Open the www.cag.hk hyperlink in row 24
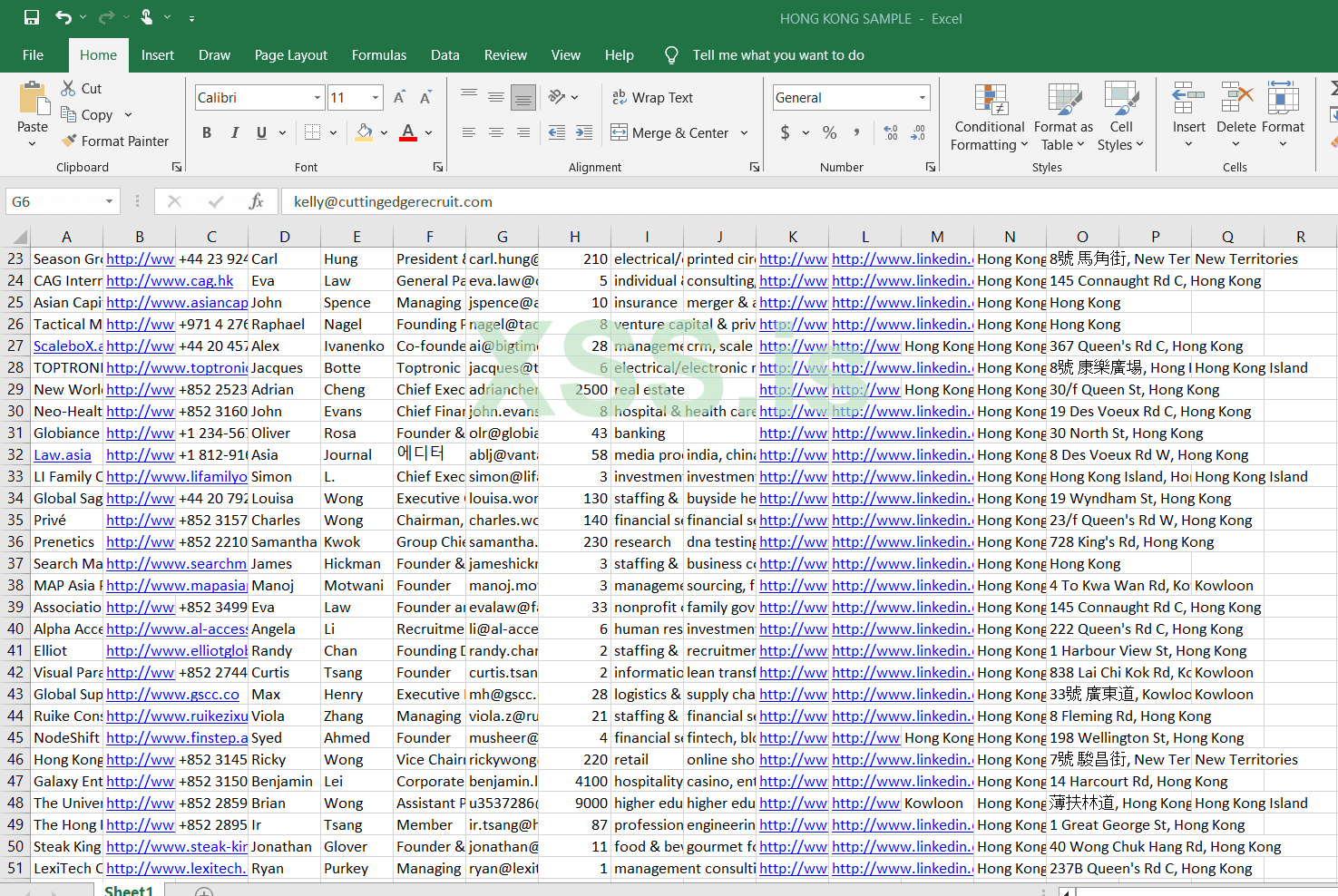The width and height of the screenshot is (1338, 896). click(x=170, y=281)
